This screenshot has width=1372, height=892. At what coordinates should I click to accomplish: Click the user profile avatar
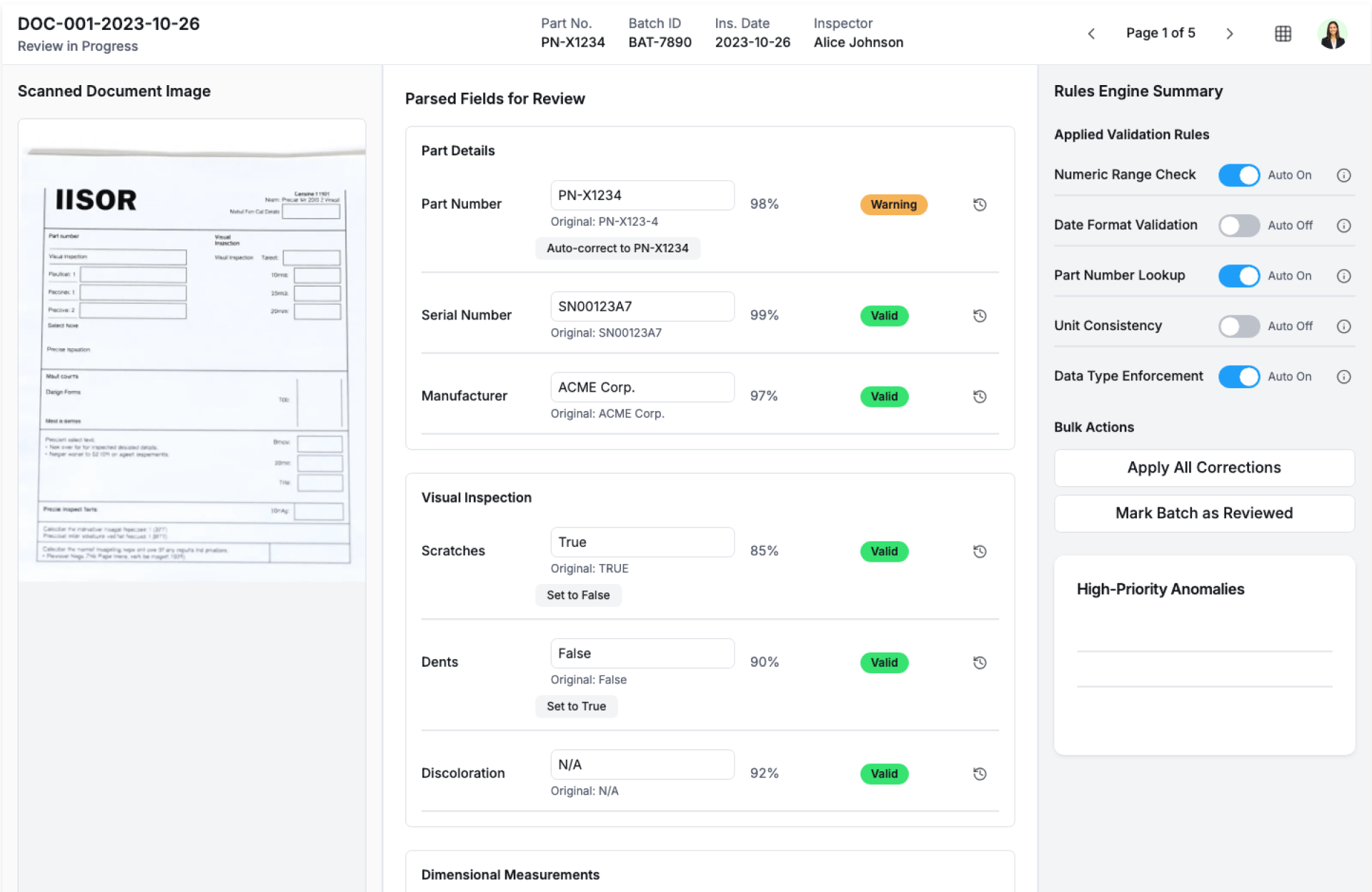click(1332, 34)
